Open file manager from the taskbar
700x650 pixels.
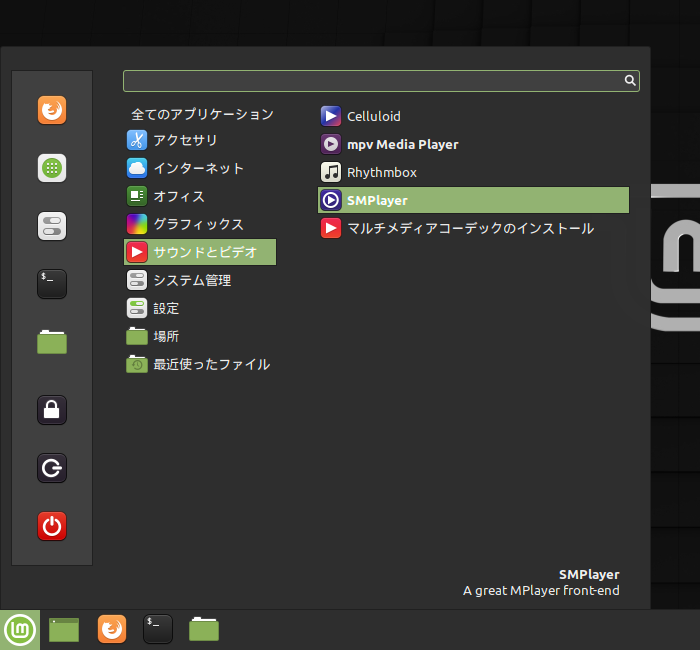coord(204,629)
